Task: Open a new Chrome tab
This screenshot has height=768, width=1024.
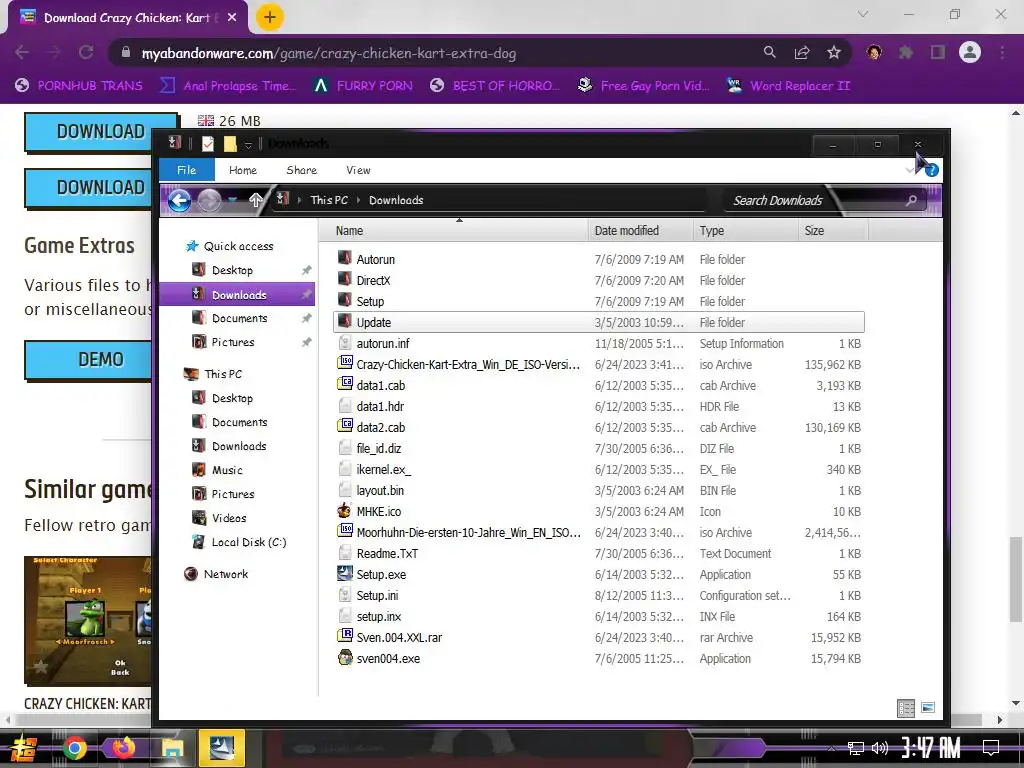Action: pos(269,17)
